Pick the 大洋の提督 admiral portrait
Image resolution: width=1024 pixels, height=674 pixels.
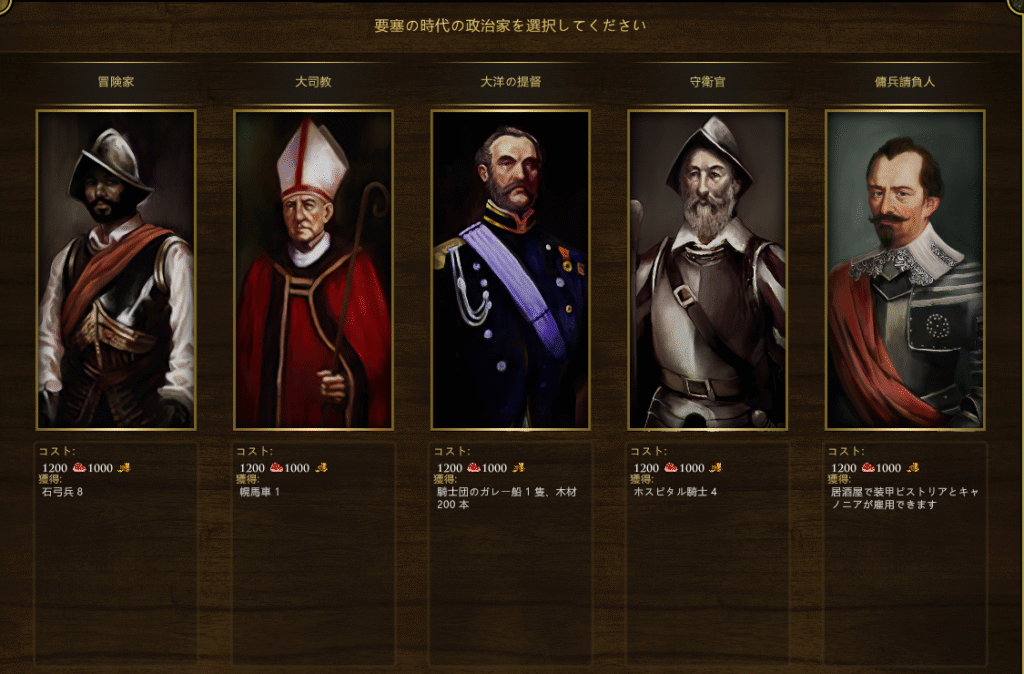coord(511,270)
